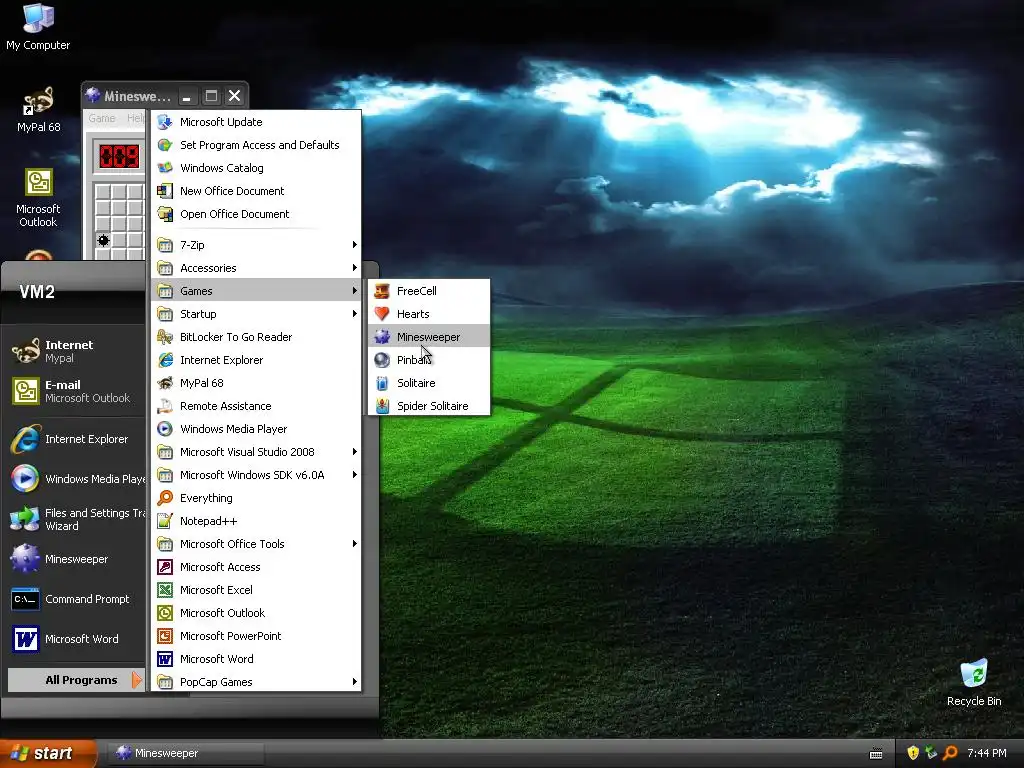The height and width of the screenshot is (768, 1024).
Task: Click MyPal 68 desktop shortcut
Action: pos(39,110)
